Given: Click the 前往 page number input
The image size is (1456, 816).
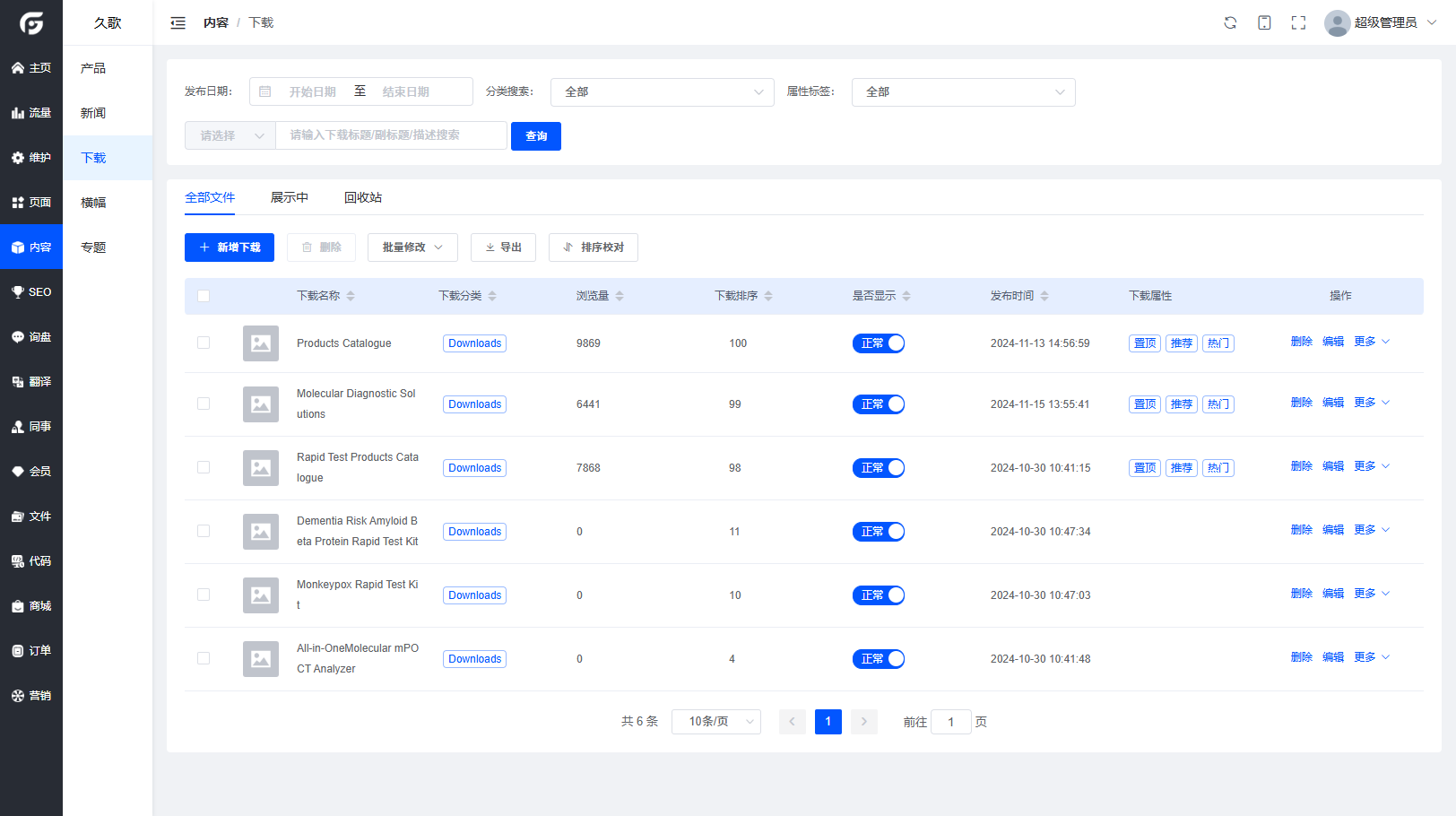Looking at the screenshot, I should [951, 722].
